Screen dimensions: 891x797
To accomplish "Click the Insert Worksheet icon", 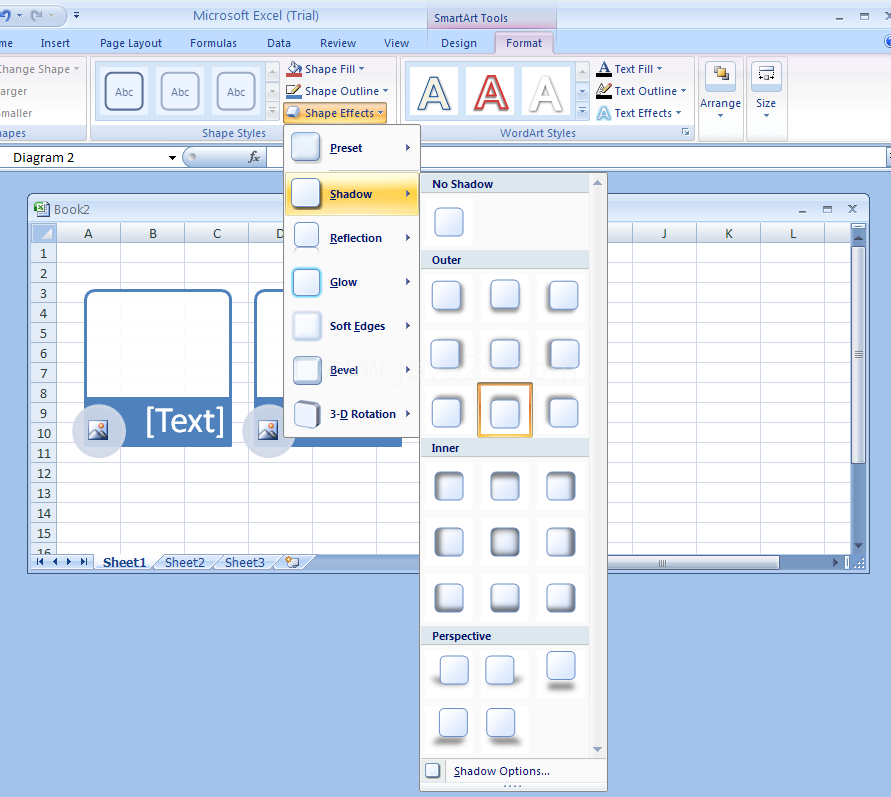I will pos(292,562).
